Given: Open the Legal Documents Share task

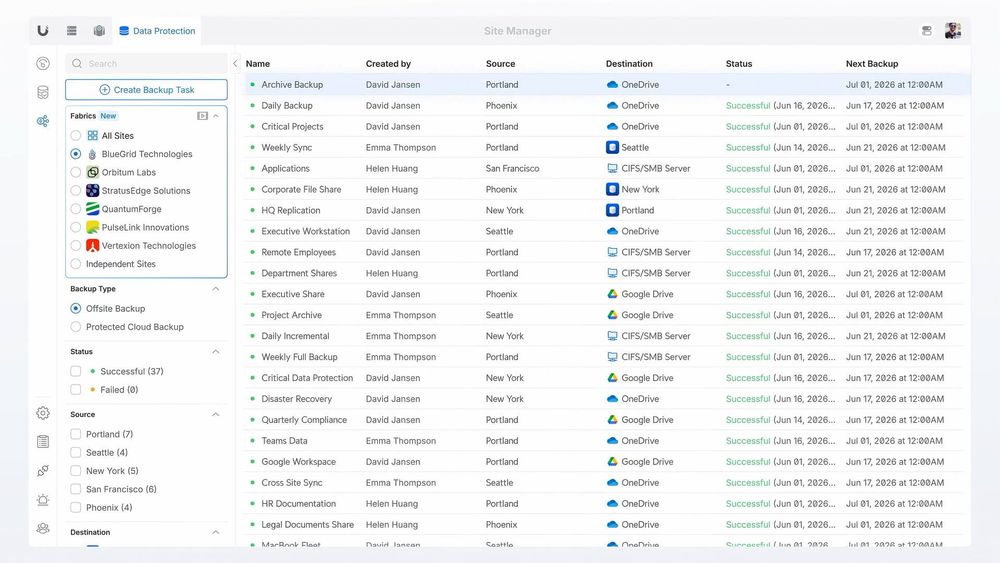Looking at the screenshot, I should (307, 525).
